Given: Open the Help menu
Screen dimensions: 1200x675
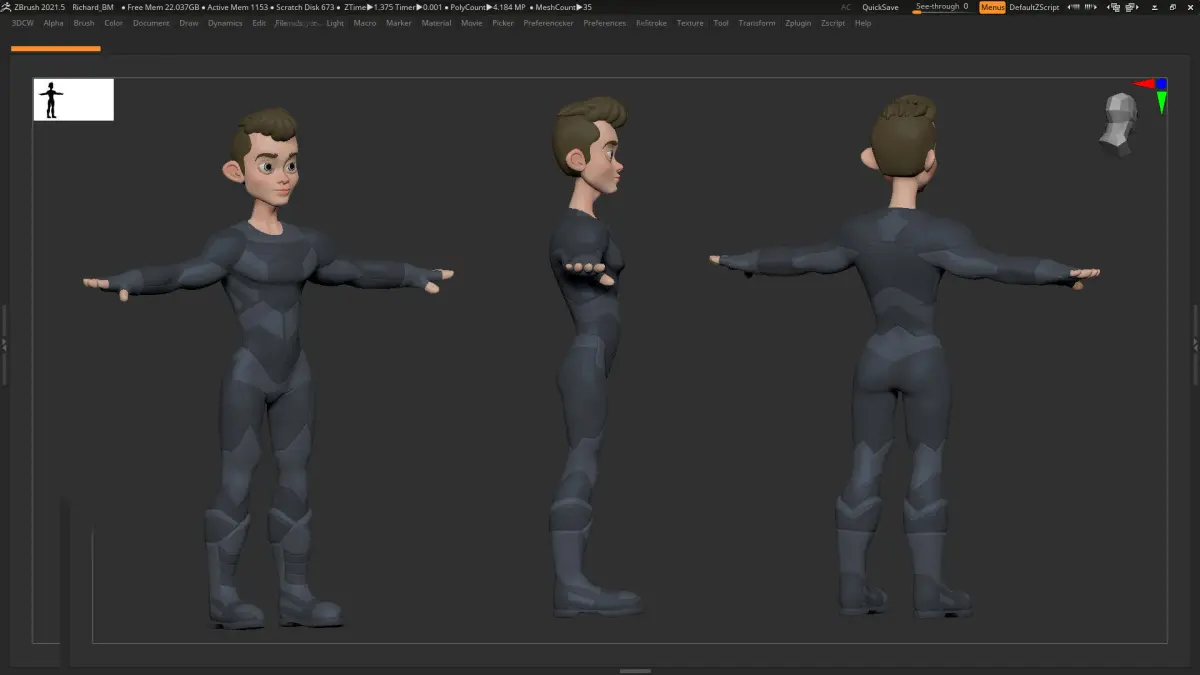Looking at the screenshot, I should tap(863, 23).
